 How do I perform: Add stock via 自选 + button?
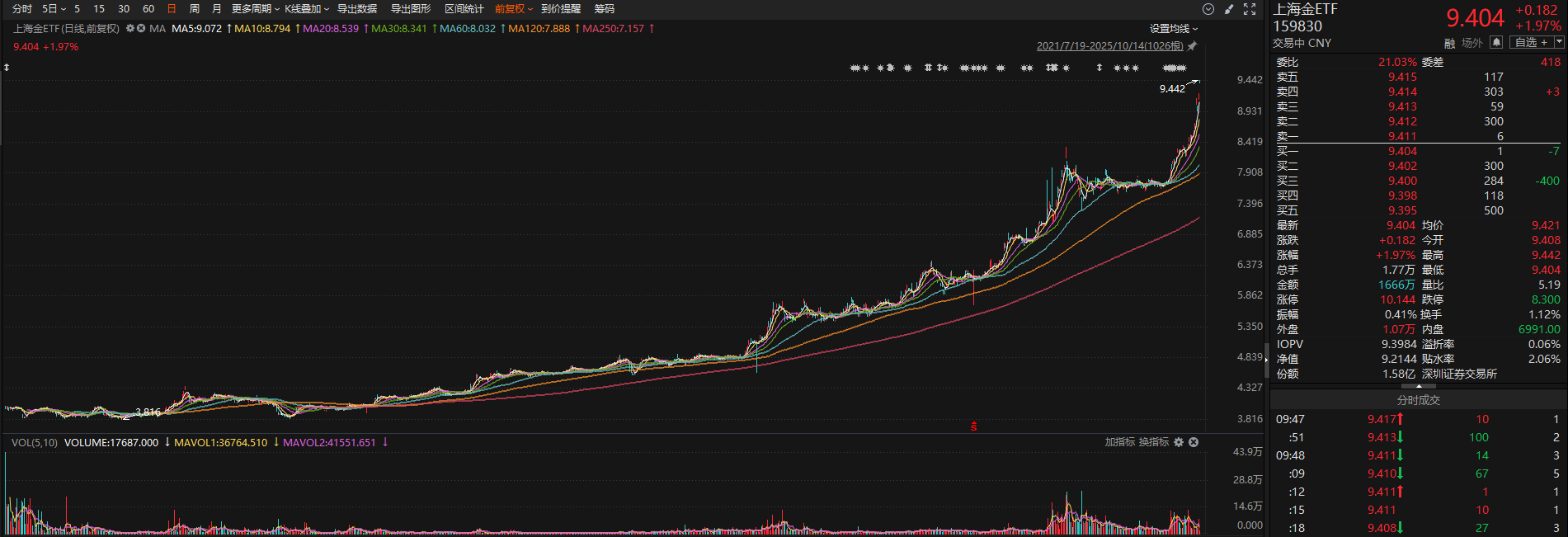(x=1532, y=43)
